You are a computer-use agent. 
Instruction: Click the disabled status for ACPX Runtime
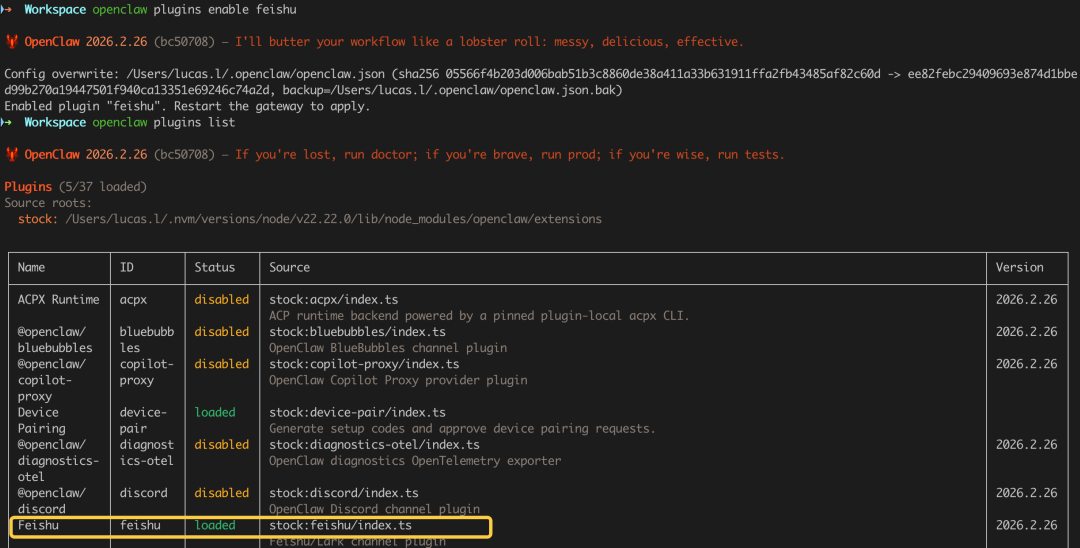coord(222,300)
